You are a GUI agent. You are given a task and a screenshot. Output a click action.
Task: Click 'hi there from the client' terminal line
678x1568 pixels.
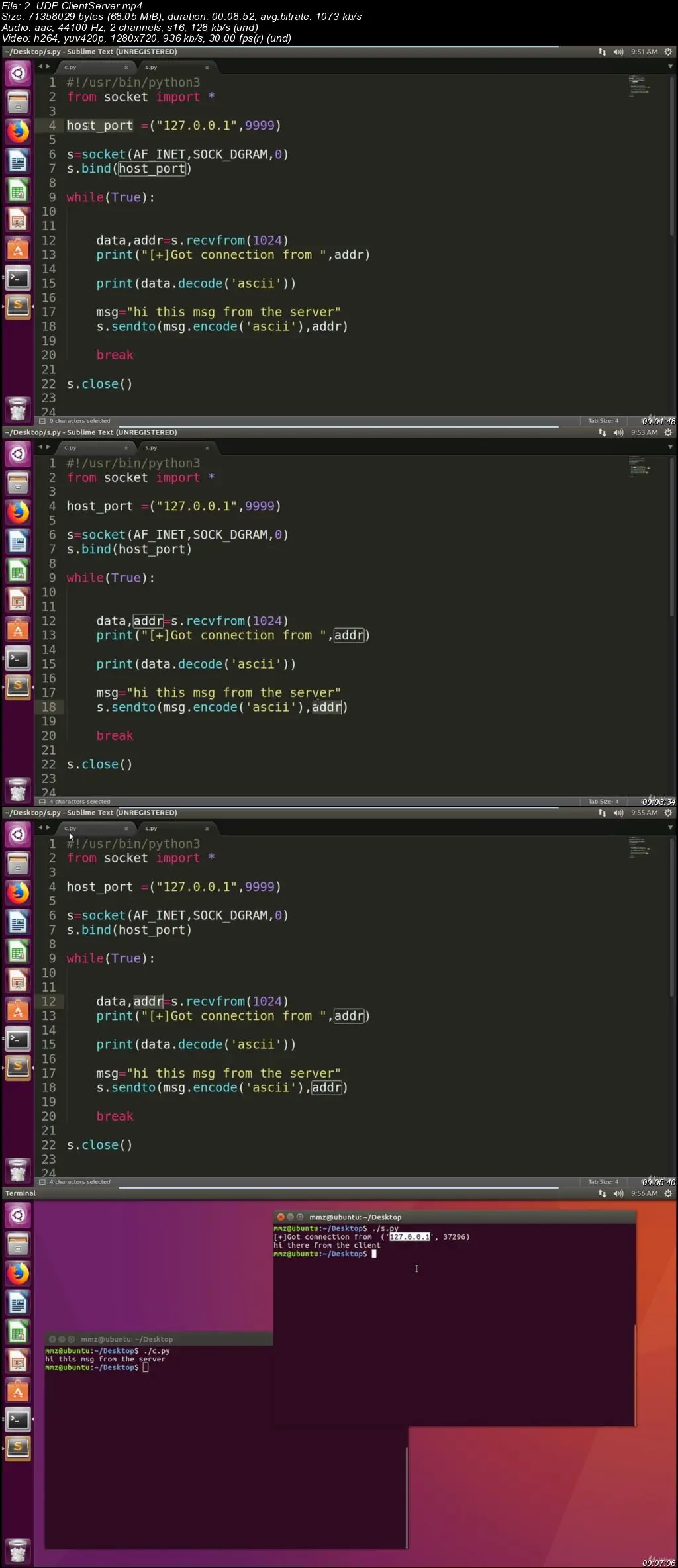pos(327,1245)
